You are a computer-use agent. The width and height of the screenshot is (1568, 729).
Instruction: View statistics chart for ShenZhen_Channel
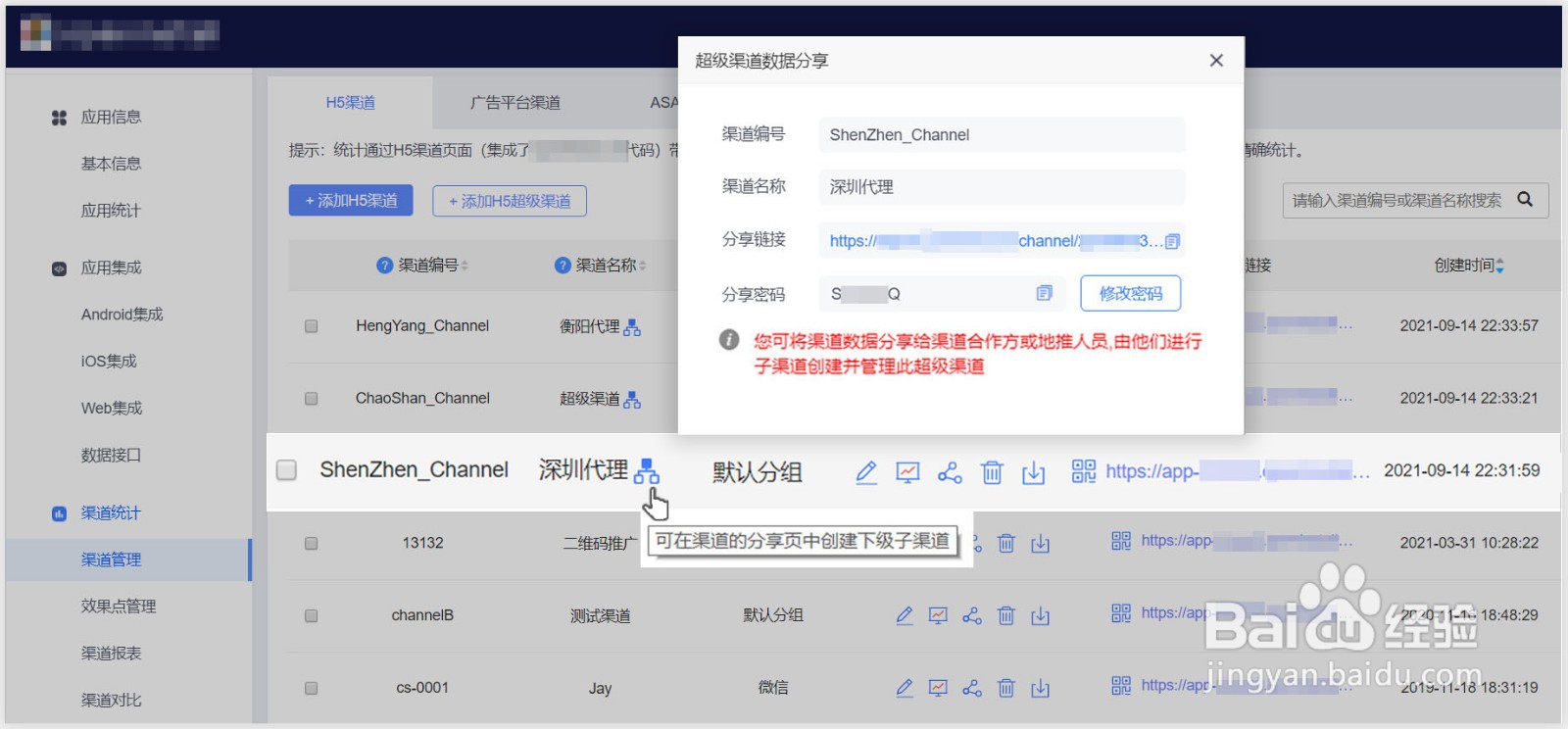pos(908,472)
